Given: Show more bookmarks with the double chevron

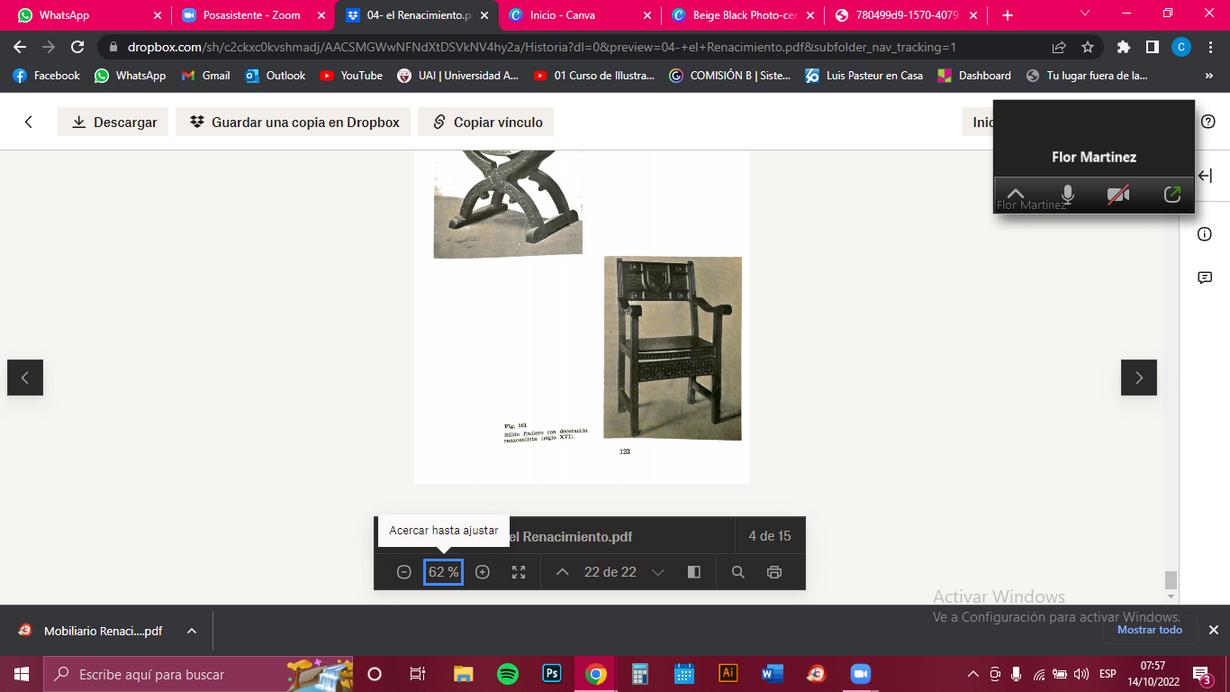Looking at the screenshot, I should [x=1209, y=75].
